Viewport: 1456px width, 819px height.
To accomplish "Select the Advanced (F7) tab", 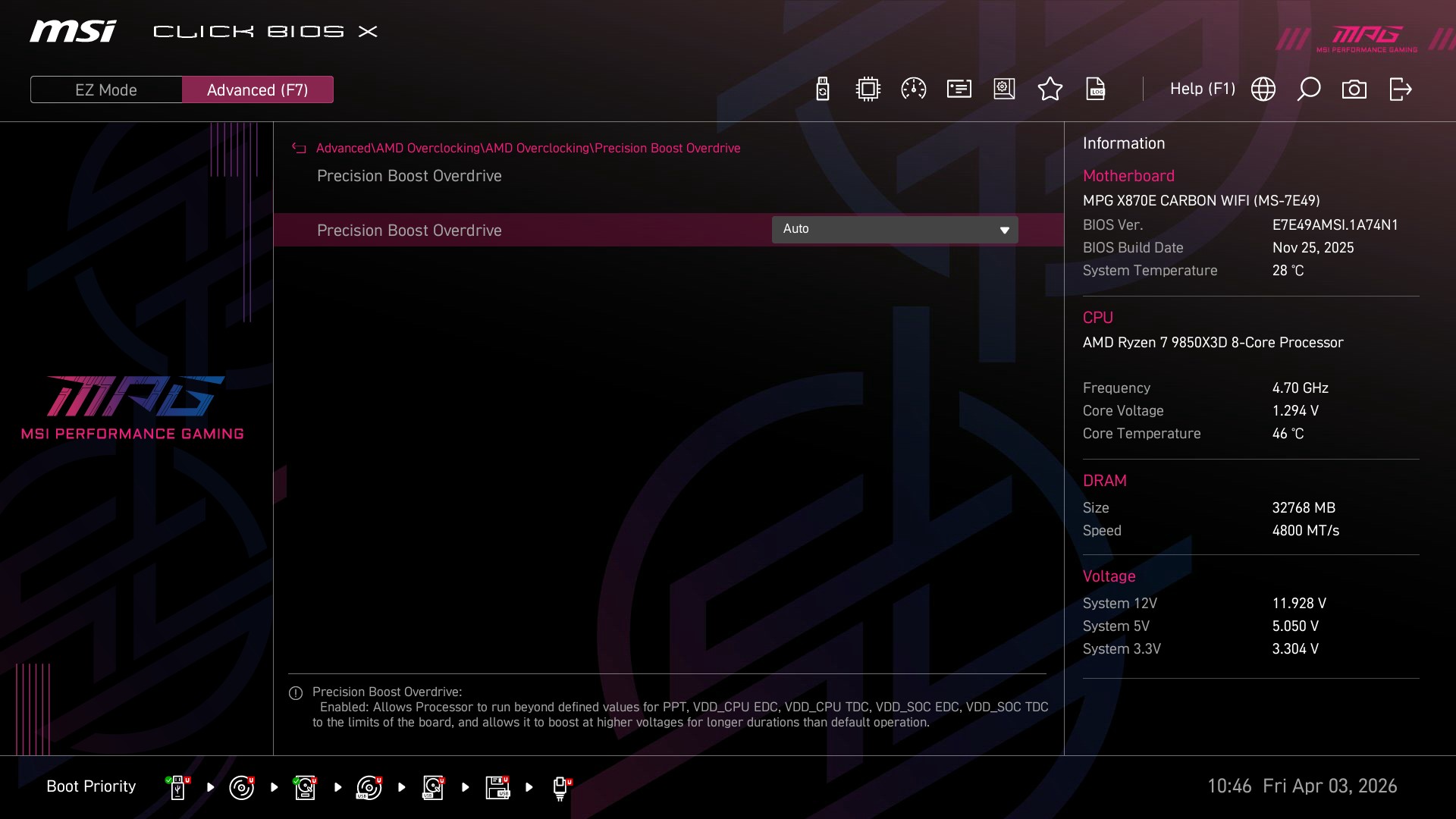I will [257, 89].
